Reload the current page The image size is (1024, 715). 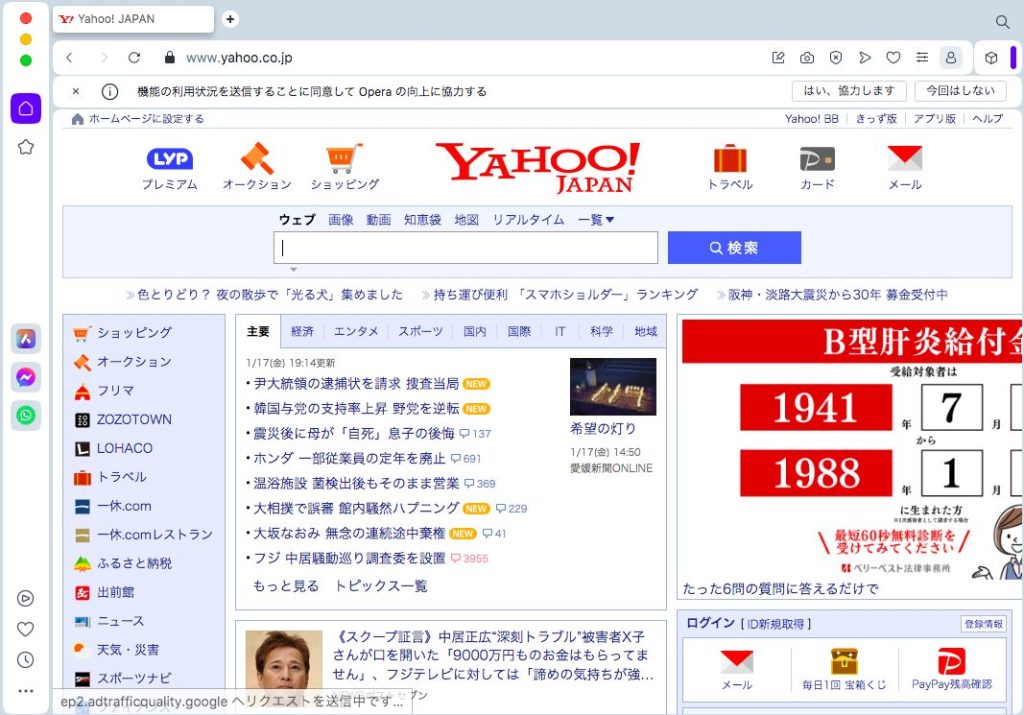tap(134, 57)
